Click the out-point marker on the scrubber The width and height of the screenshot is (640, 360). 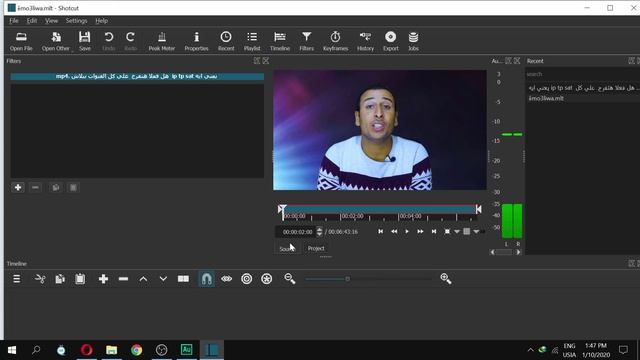point(478,209)
